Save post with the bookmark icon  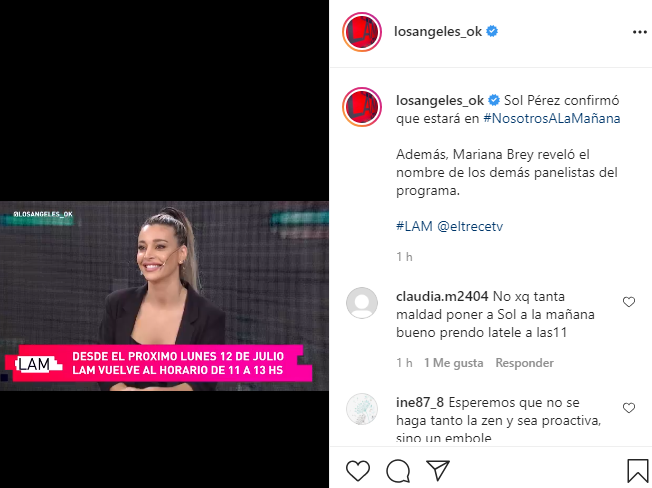click(637, 471)
